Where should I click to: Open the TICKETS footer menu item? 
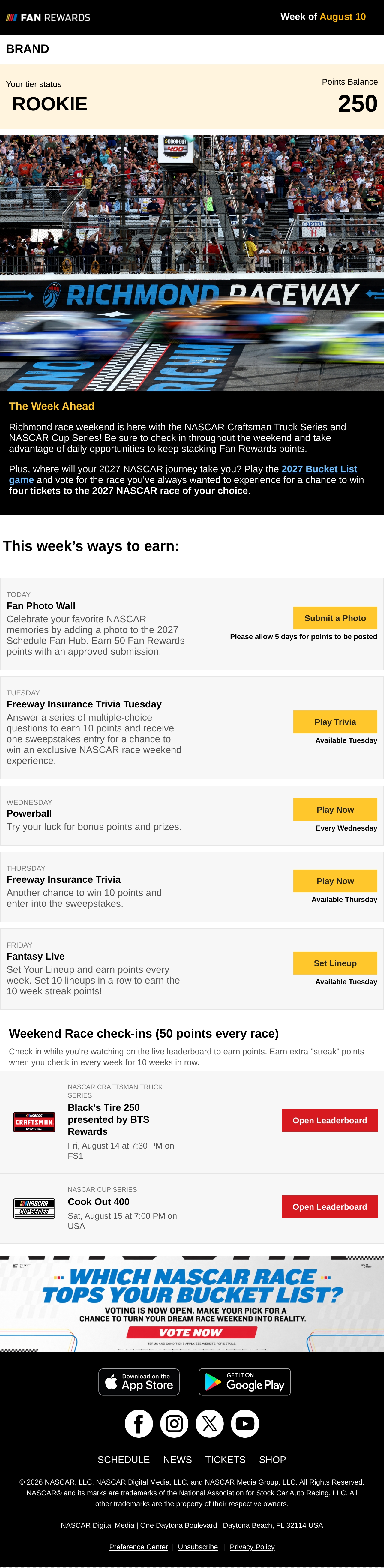[x=225, y=1460]
